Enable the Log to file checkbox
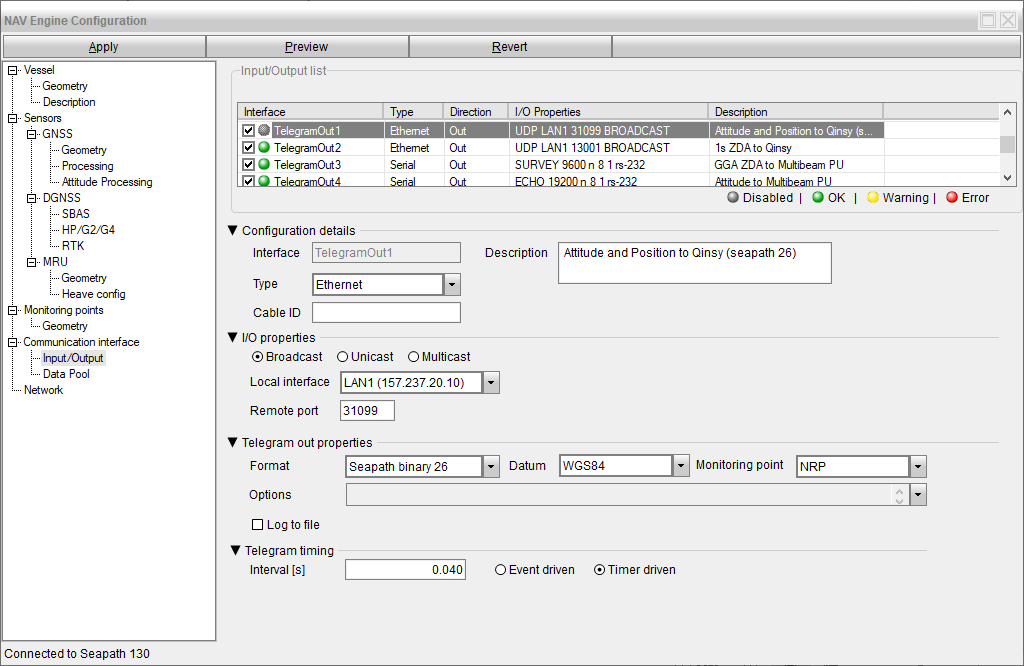The image size is (1024, 666). point(258,525)
